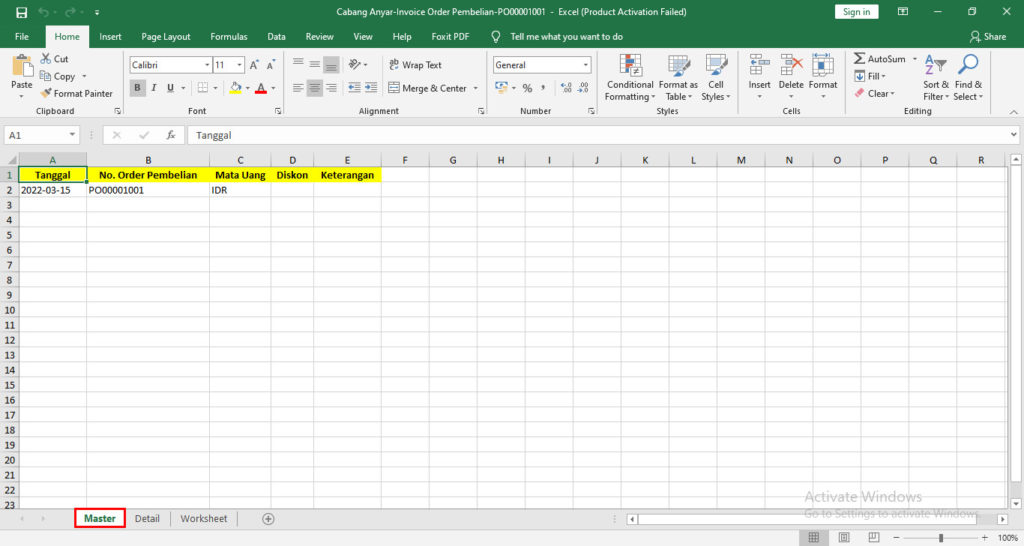This screenshot has height=546, width=1024.
Task: Toggle Underline formatting
Action: tap(170, 88)
